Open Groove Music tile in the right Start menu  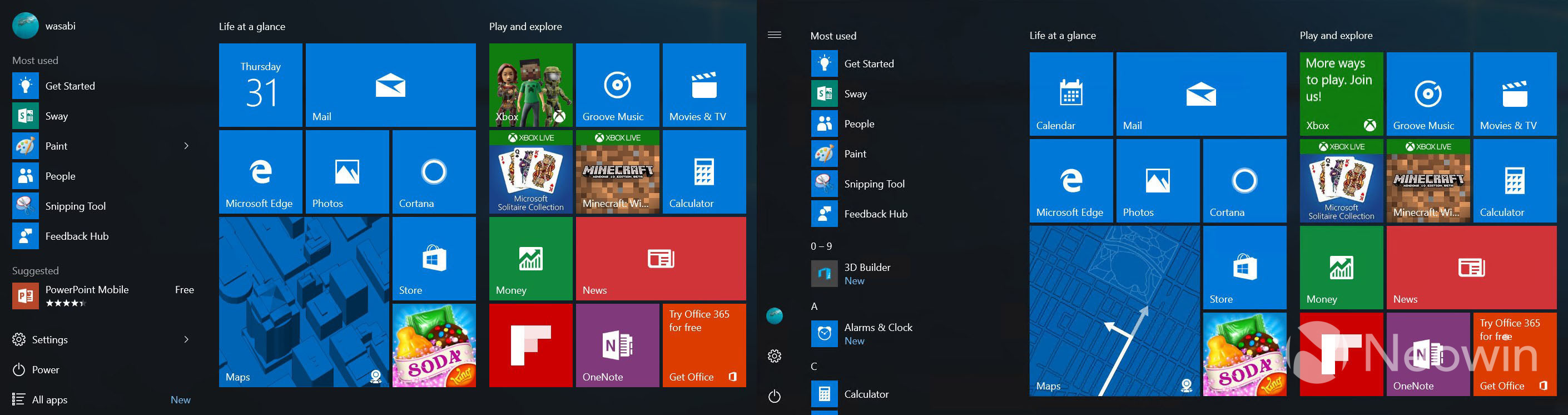[1428, 94]
